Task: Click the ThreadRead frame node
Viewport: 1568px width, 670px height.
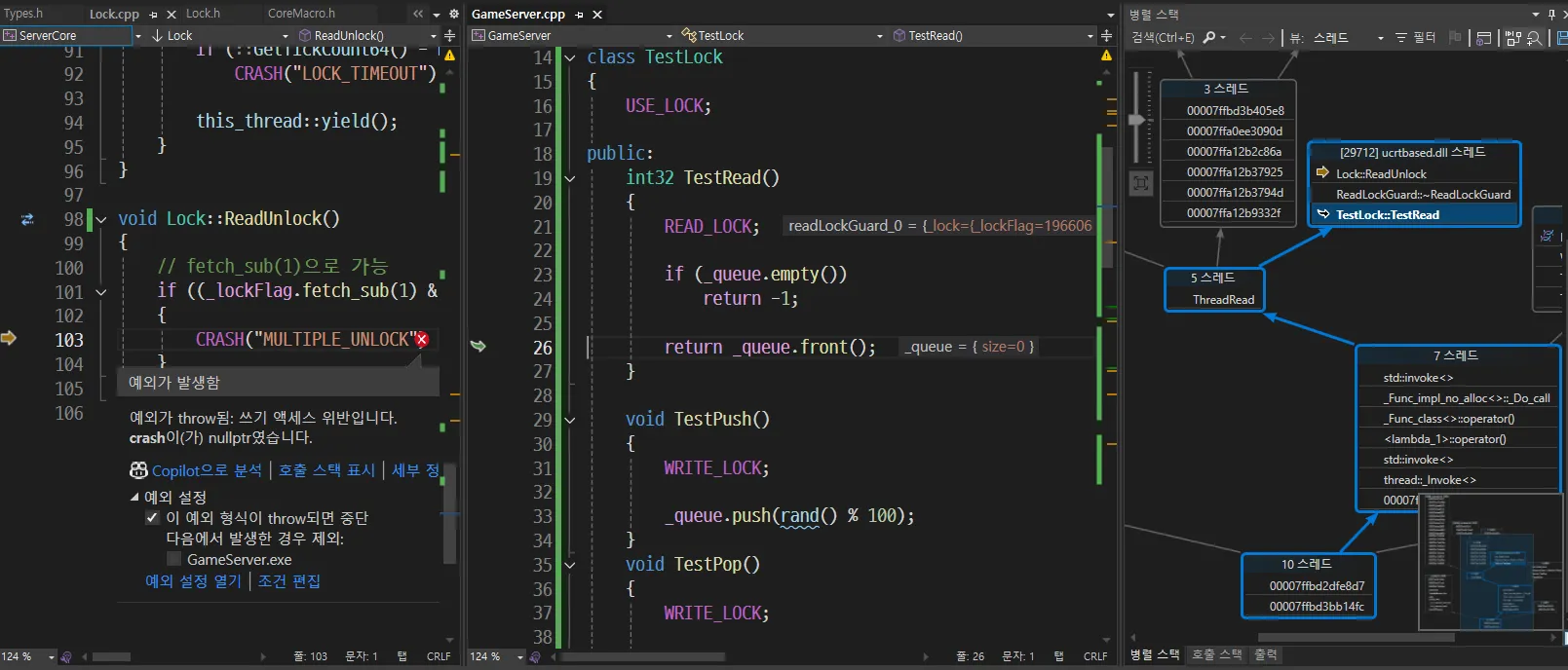Action: click(1223, 300)
